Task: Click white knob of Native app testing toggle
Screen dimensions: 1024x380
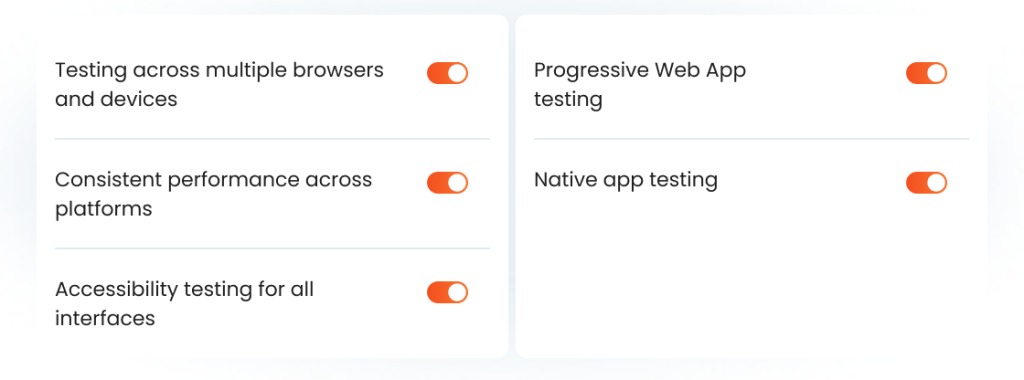Action: [936, 183]
